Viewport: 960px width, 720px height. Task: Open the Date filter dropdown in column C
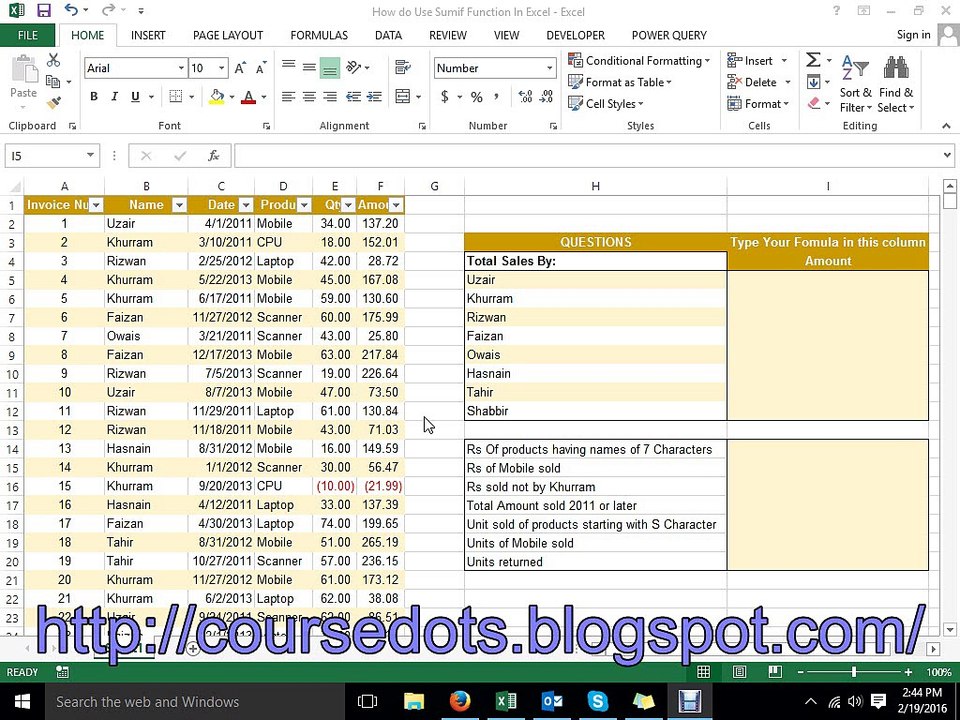(x=246, y=205)
